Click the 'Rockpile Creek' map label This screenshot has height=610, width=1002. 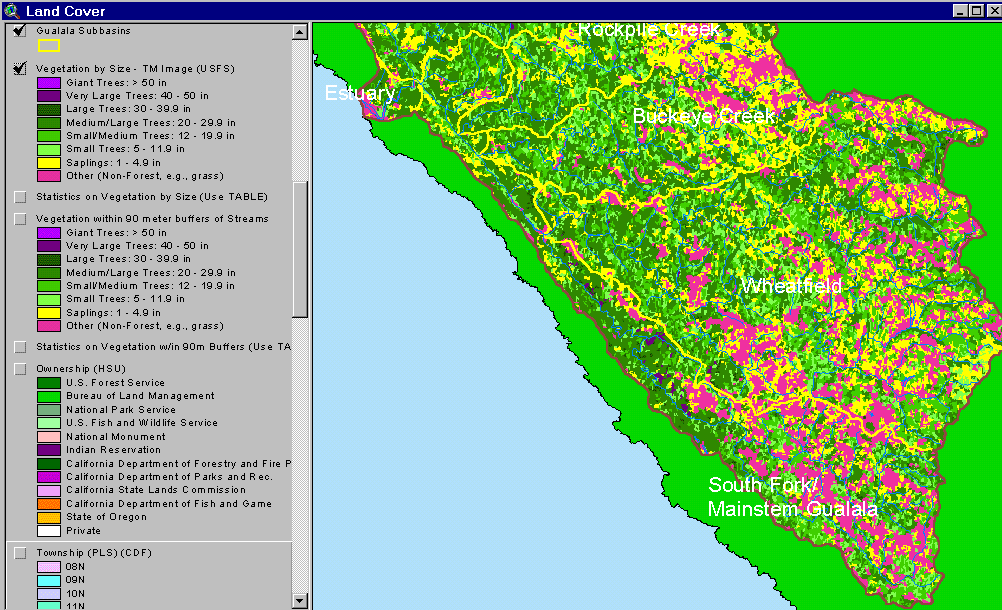649,29
